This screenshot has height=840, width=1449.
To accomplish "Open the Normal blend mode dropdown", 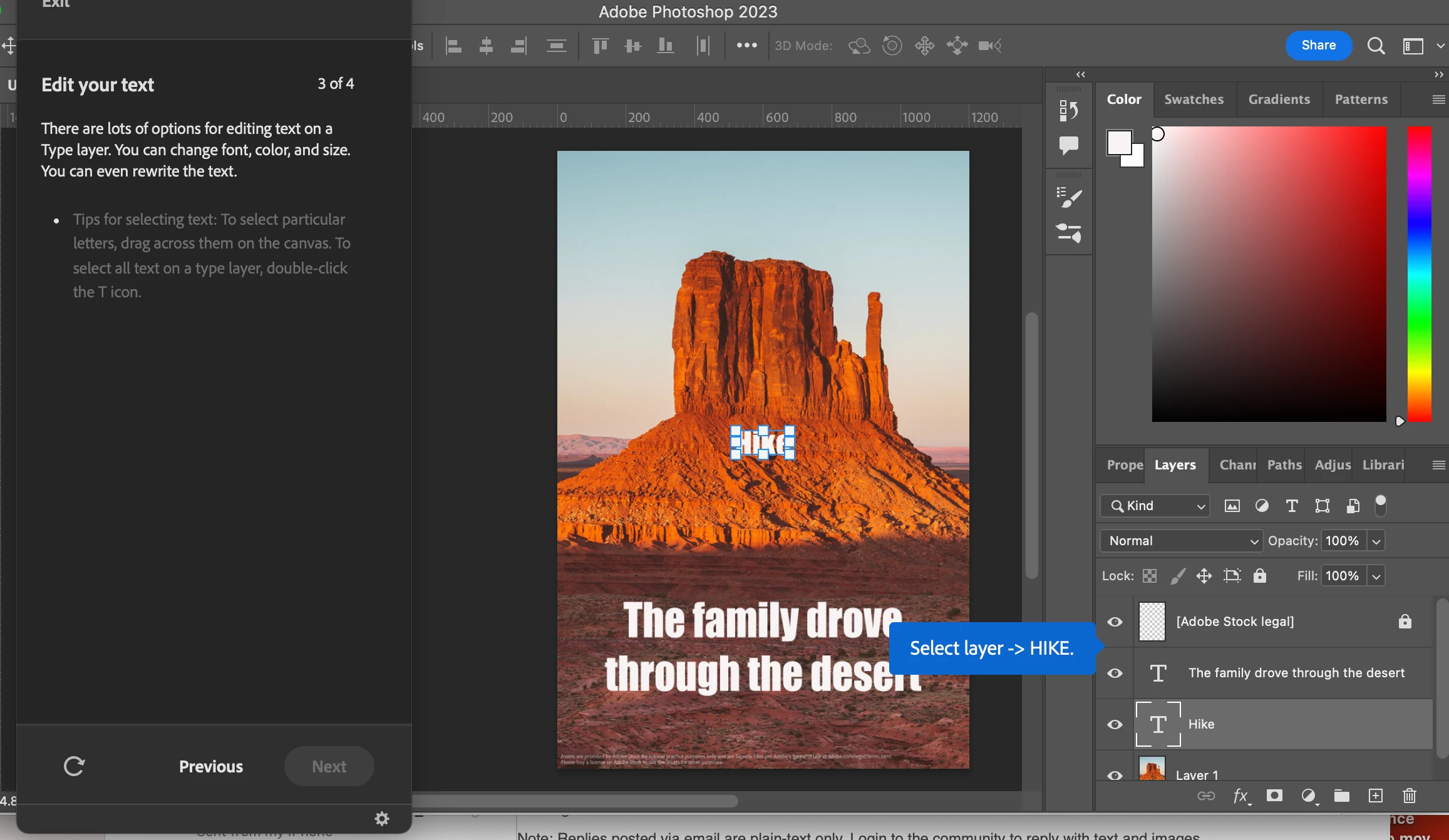I will pos(1180,541).
